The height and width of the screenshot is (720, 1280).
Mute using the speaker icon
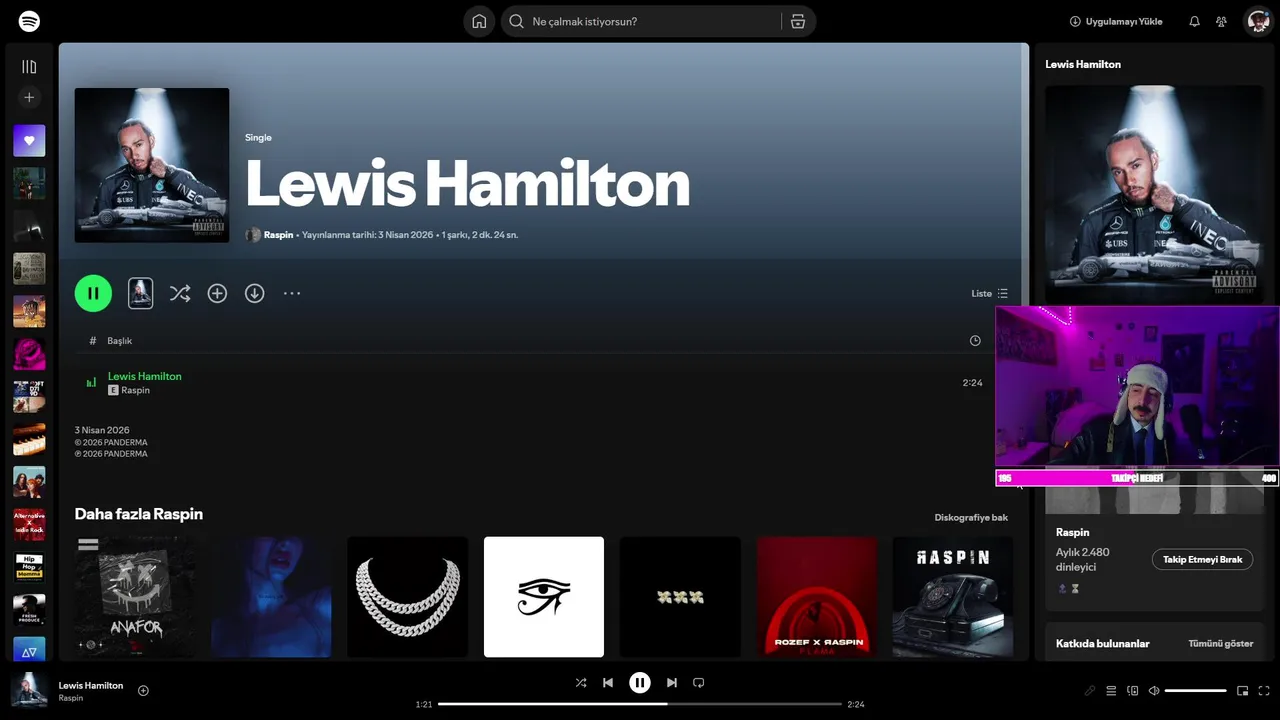(1153, 691)
